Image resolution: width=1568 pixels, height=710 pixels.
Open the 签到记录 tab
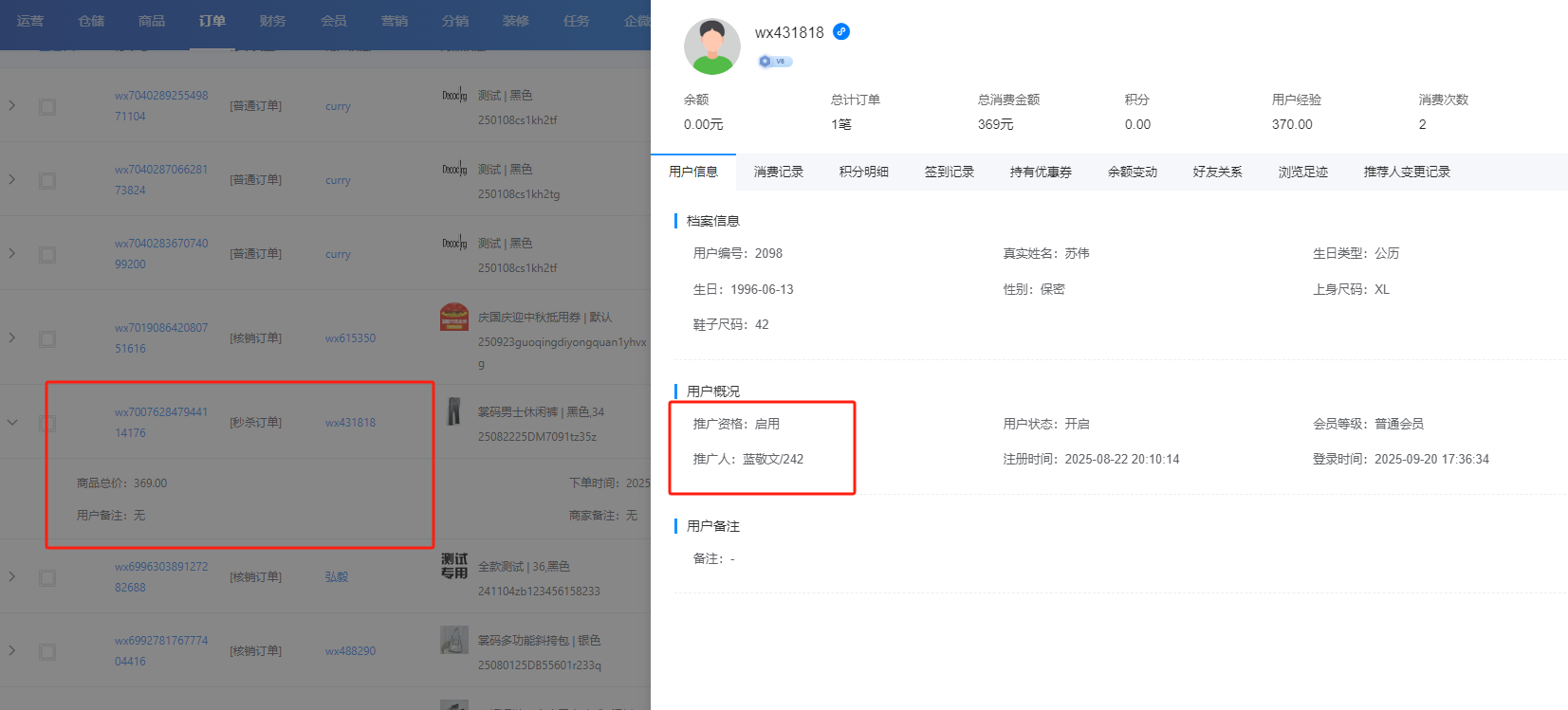[950, 172]
